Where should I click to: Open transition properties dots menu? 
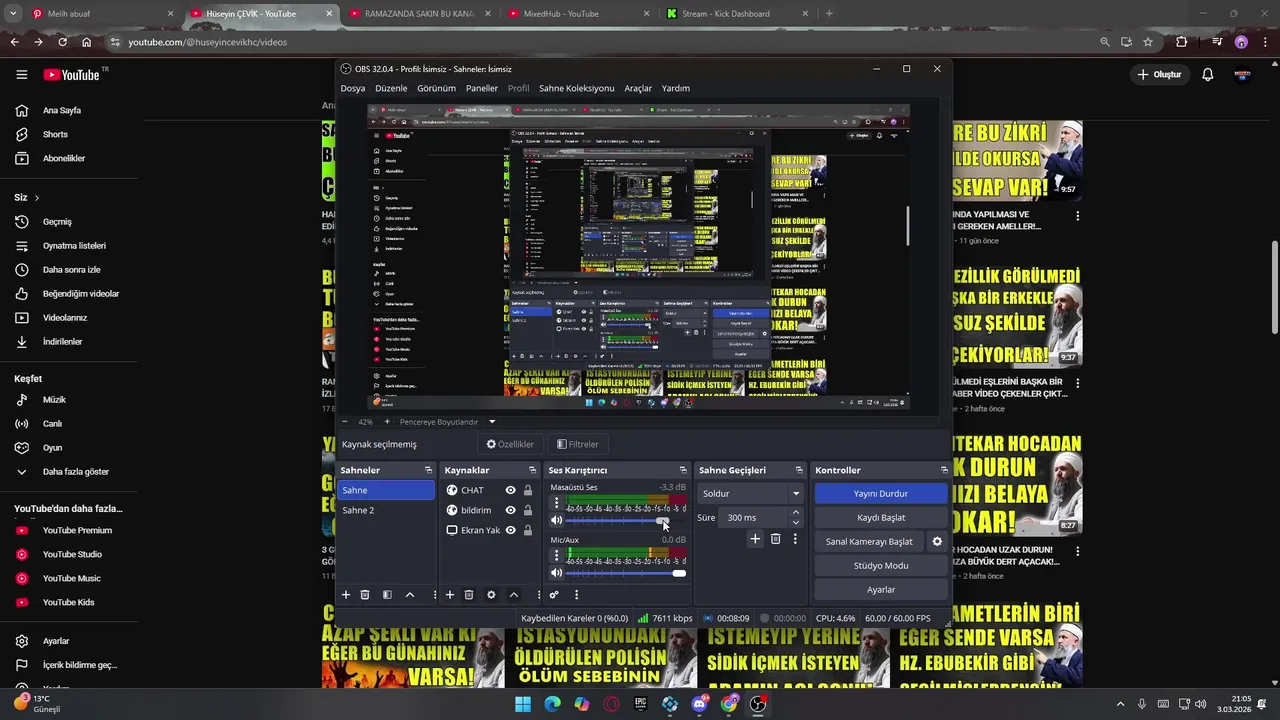pos(795,539)
